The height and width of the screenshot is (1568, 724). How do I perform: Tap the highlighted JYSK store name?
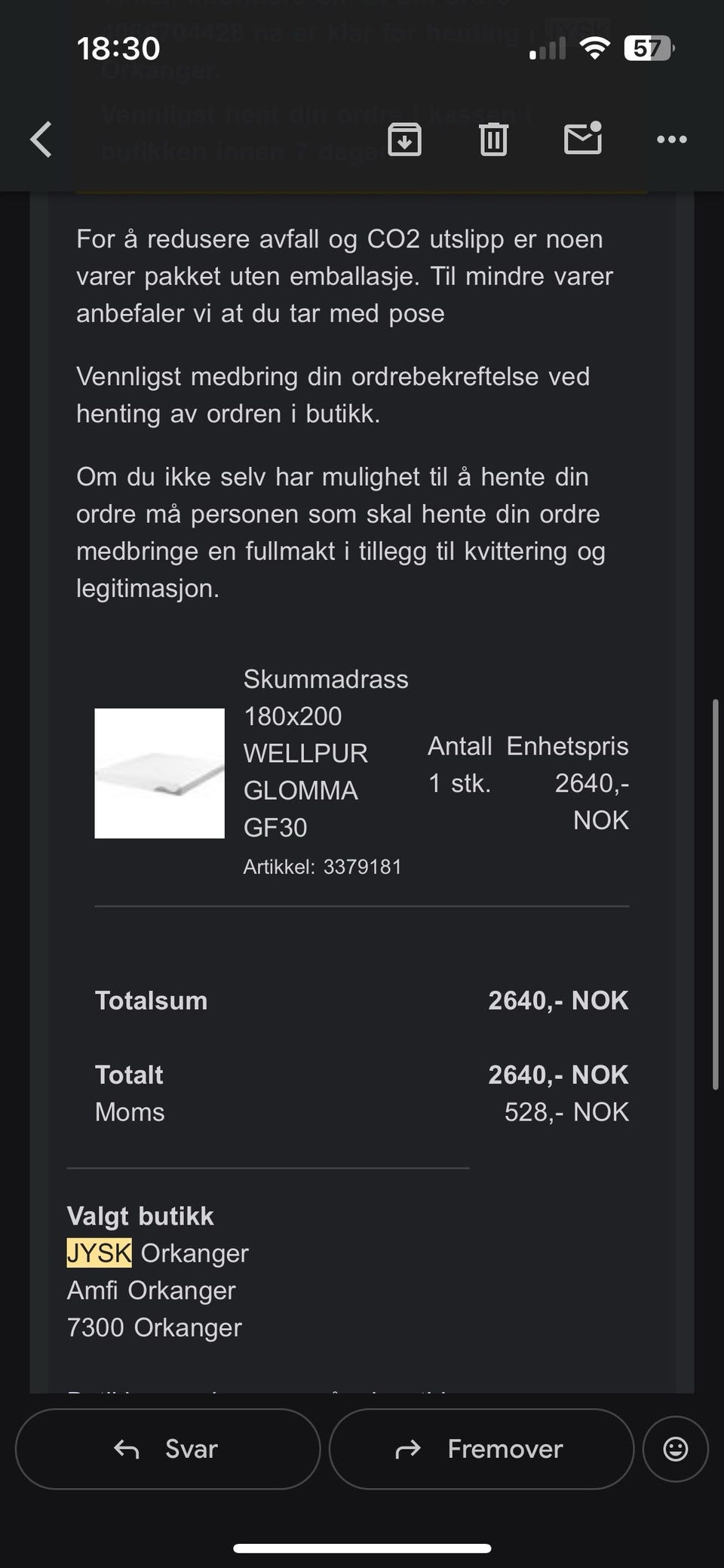click(x=99, y=1253)
